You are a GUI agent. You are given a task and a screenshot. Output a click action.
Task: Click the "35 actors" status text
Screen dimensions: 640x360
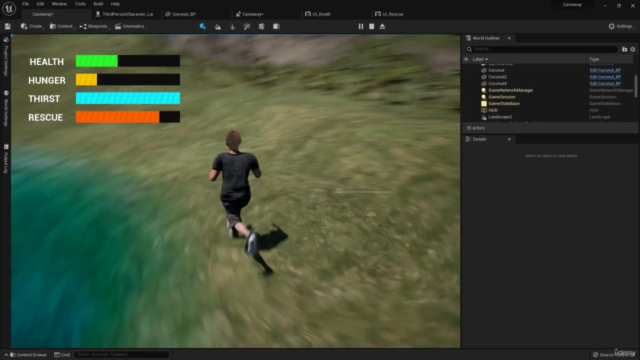(476, 128)
